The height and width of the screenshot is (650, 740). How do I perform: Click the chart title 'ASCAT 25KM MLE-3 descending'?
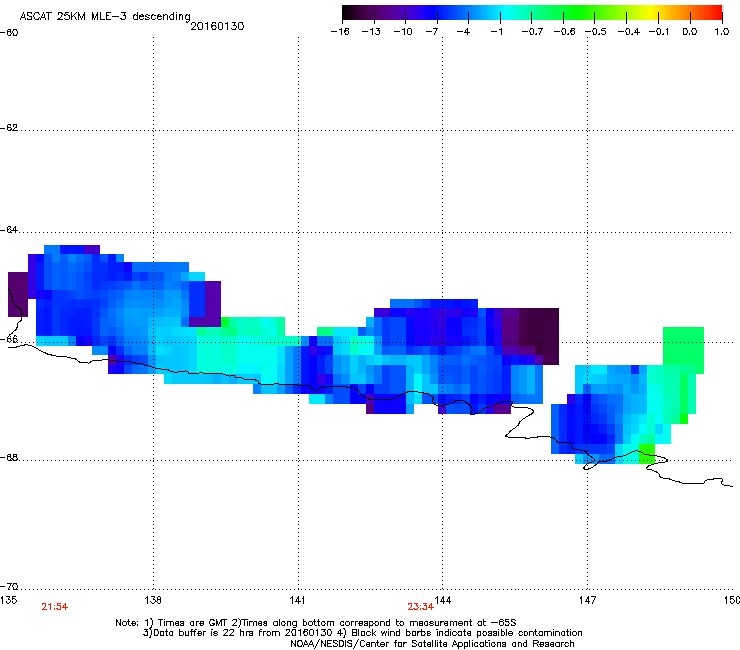click(x=105, y=17)
